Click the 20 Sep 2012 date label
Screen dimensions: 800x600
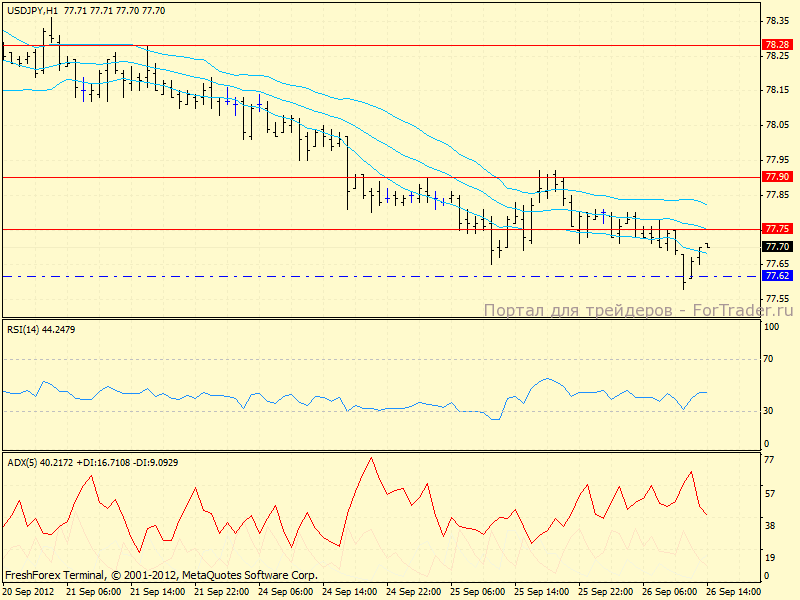[31, 591]
